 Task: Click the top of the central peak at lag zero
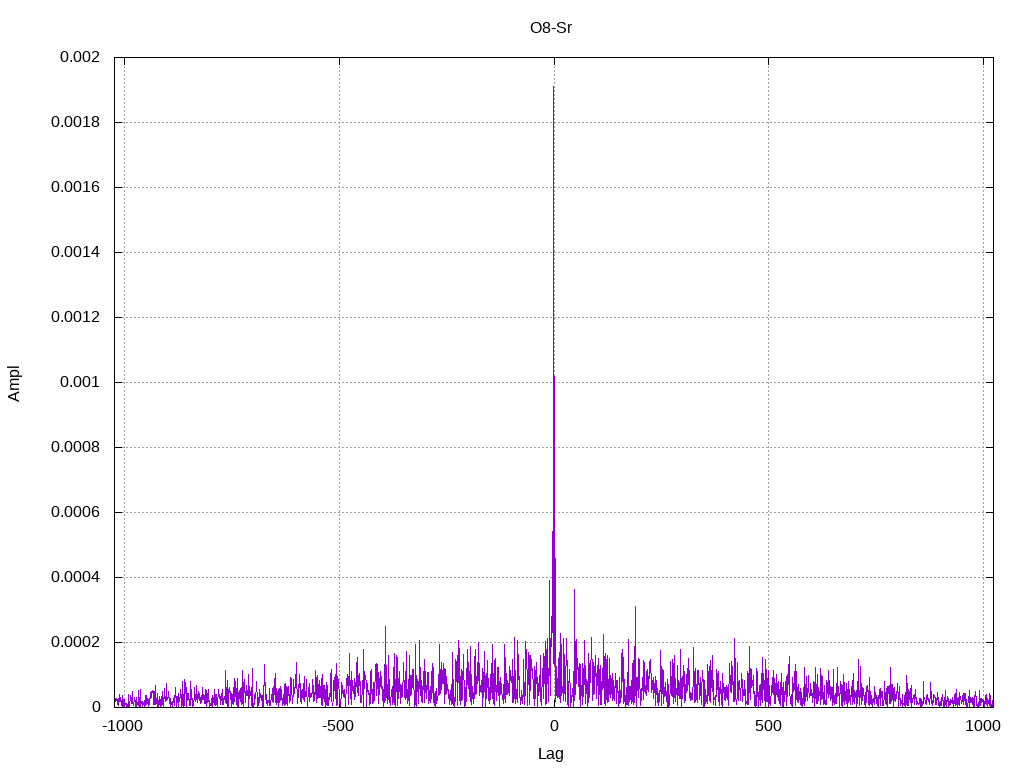(554, 88)
